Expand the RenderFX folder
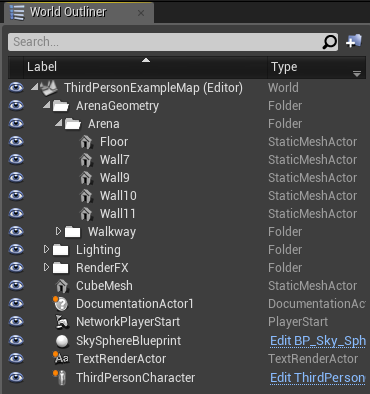370x394 pixels. 46,267
